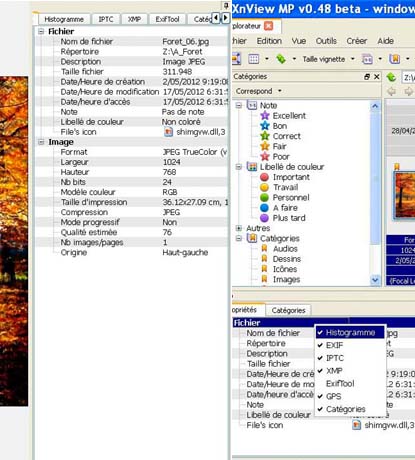The height and width of the screenshot is (460, 415).
Task: Expand the Autres tree node
Action: point(239,228)
